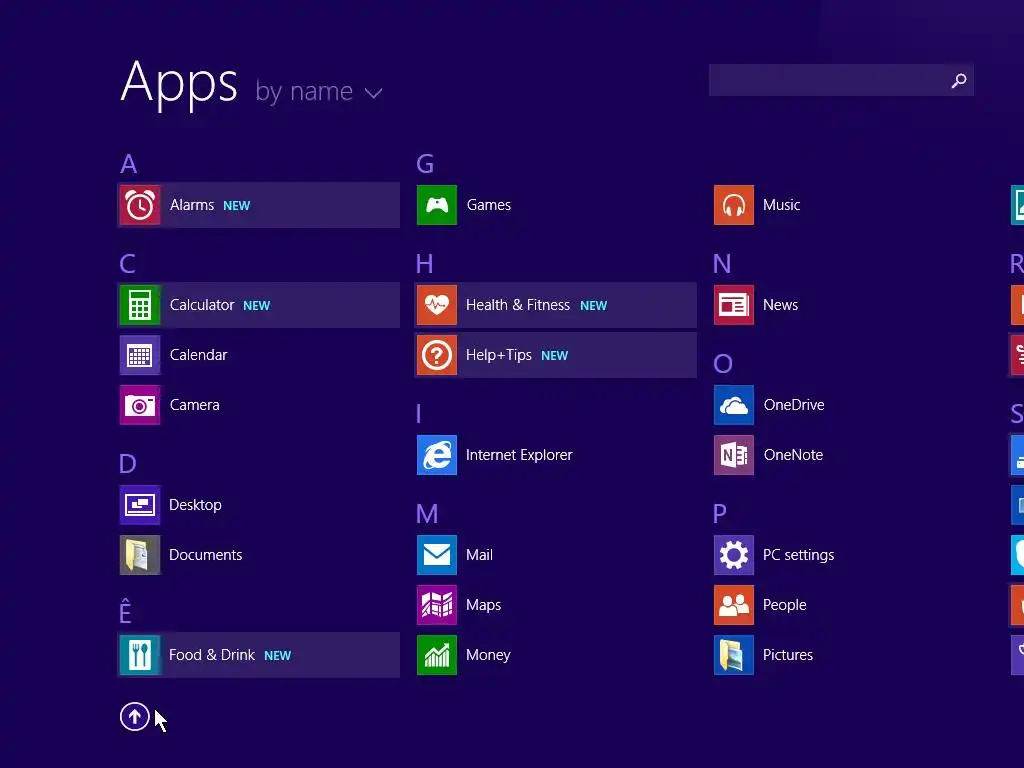1024x768 pixels.
Task: Launch the Calculator tile icon
Action: pos(140,305)
